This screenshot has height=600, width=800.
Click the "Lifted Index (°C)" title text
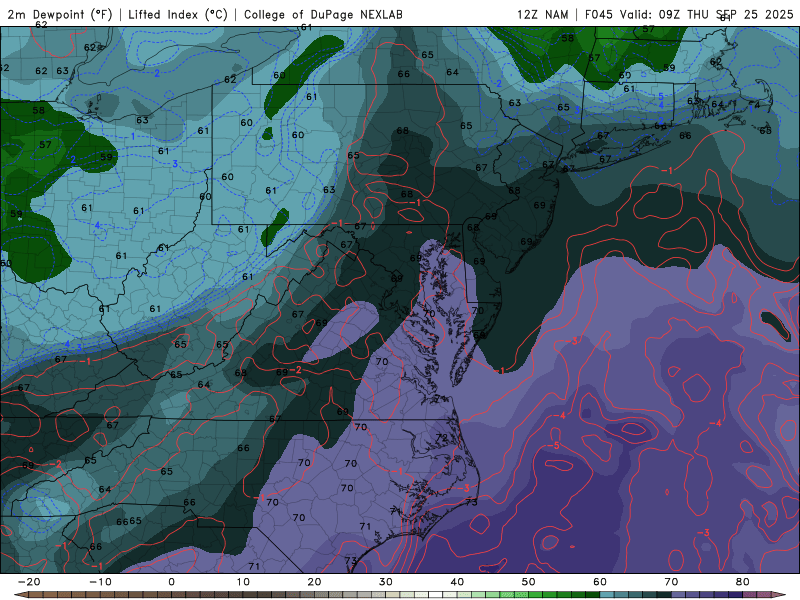coord(178,15)
